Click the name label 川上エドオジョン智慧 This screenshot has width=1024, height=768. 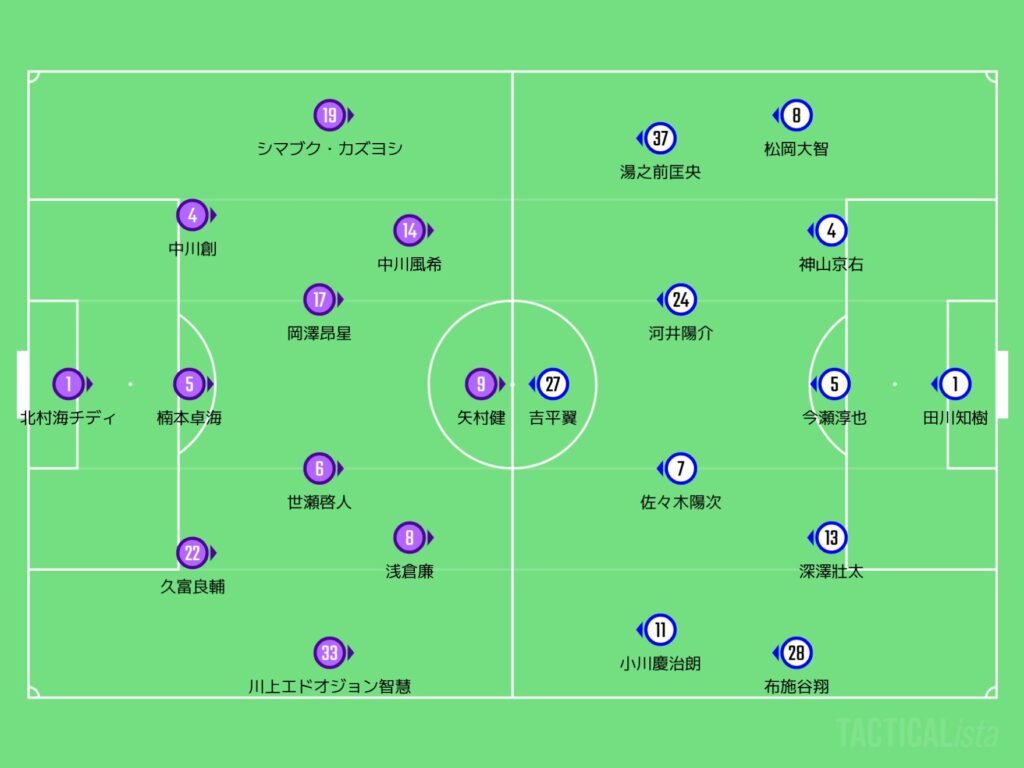[330, 687]
